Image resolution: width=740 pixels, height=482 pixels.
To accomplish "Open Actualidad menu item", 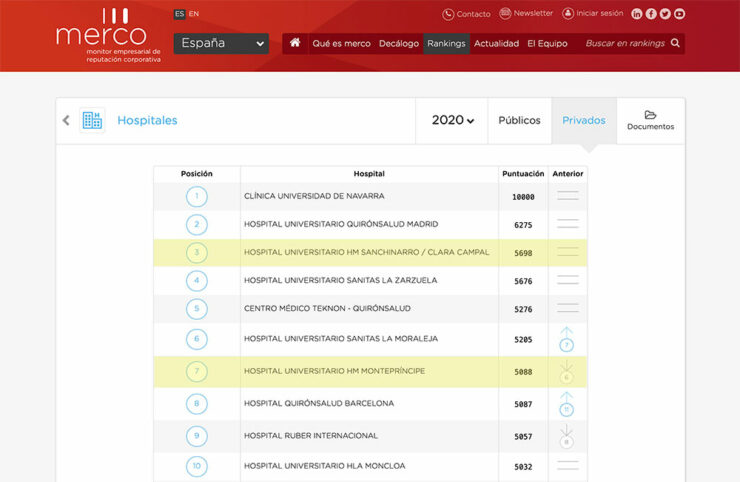I will pyautogui.click(x=496, y=43).
